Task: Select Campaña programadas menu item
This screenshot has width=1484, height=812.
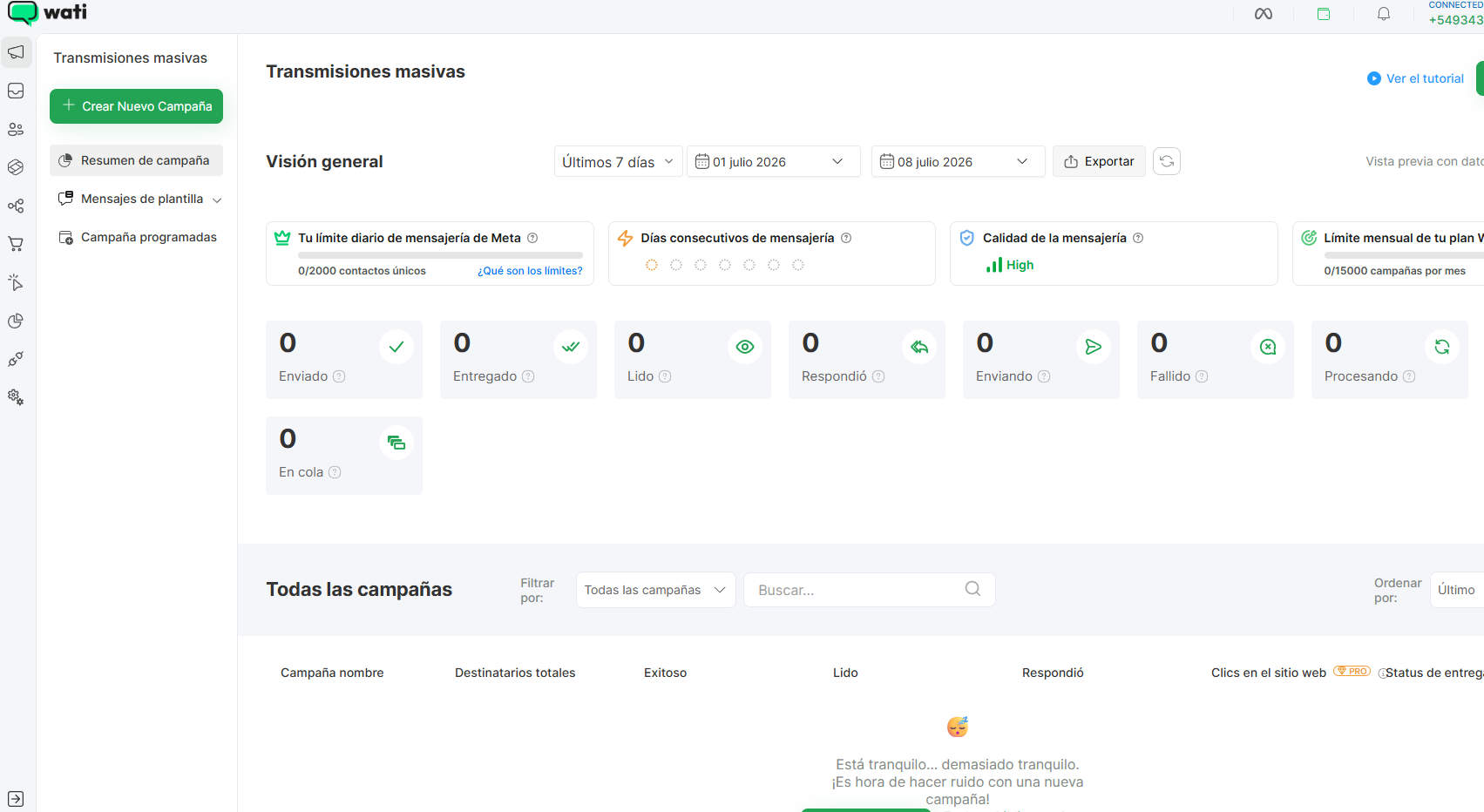Action: [x=136, y=237]
